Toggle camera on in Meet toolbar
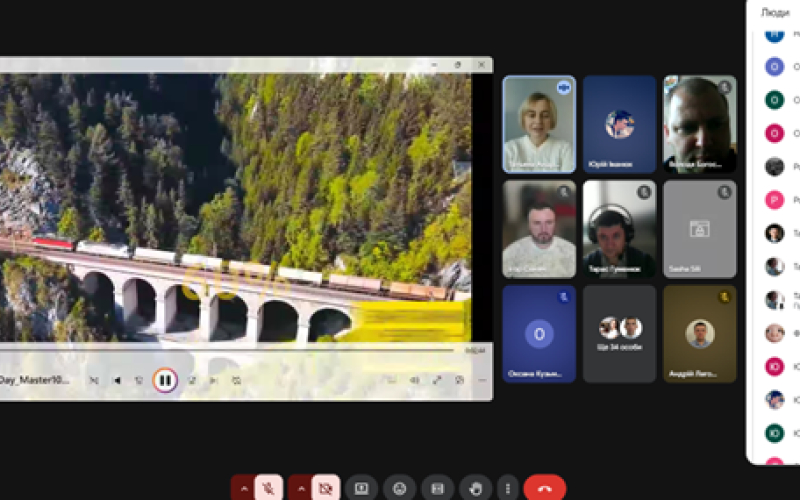800x500 pixels. pyautogui.click(x=324, y=488)
